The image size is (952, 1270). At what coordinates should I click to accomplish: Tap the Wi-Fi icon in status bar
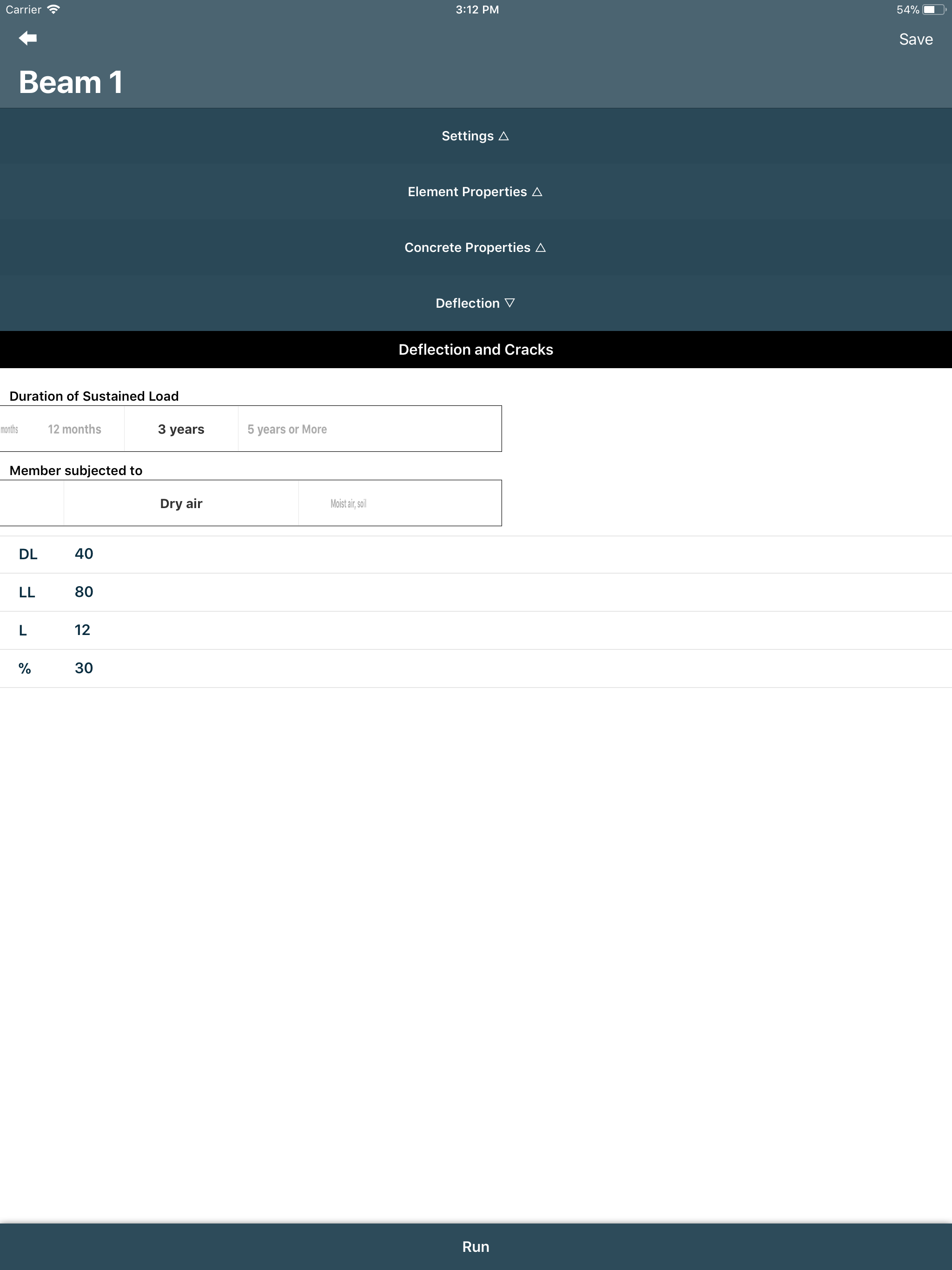[x=53, y=10]
